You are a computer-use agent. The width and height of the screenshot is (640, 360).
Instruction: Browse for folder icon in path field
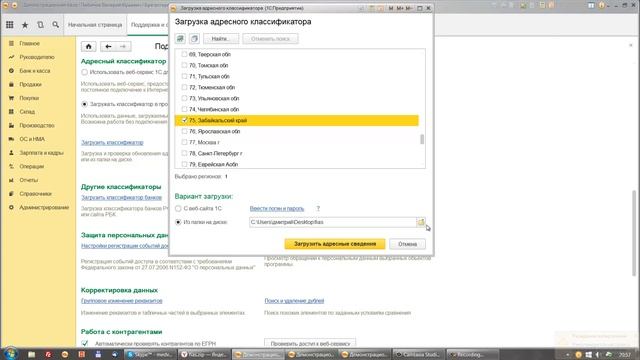pyautogui.click(x=420, y=222)
